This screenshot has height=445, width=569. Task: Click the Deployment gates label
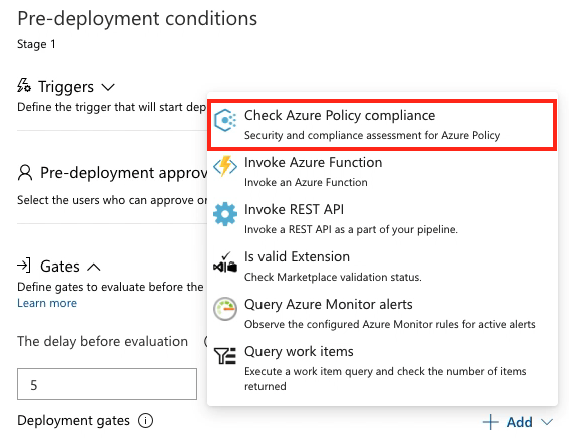pos(73,421)
